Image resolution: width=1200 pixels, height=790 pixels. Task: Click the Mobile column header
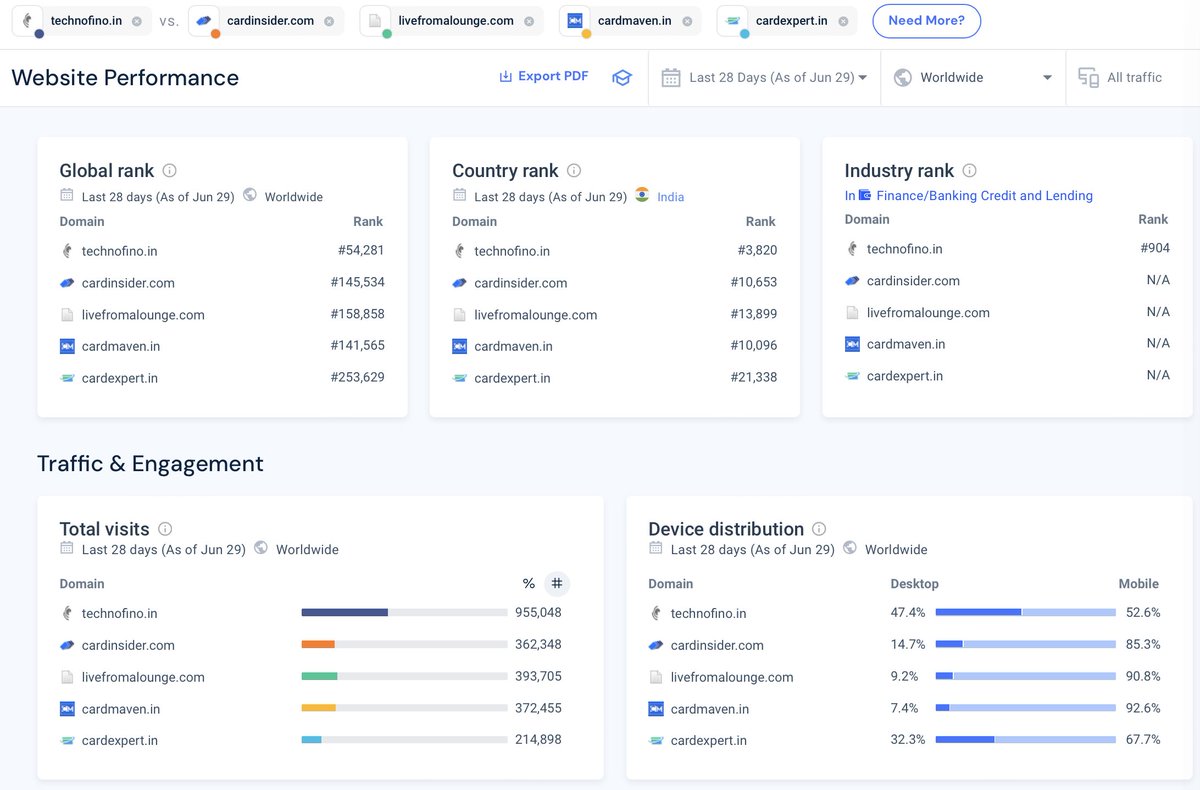click(1139, 584)
